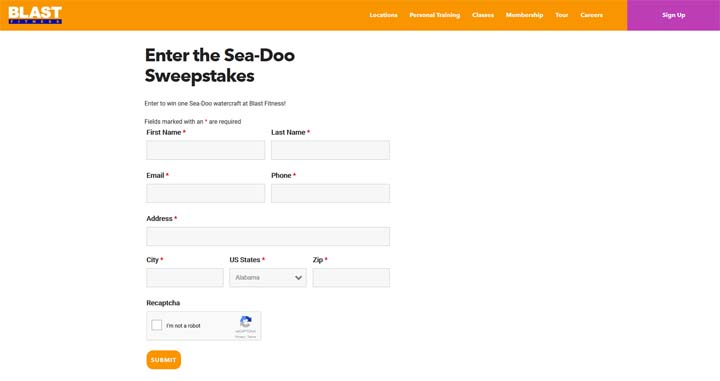
Task: Click the Phone number field
Action: 330,193
